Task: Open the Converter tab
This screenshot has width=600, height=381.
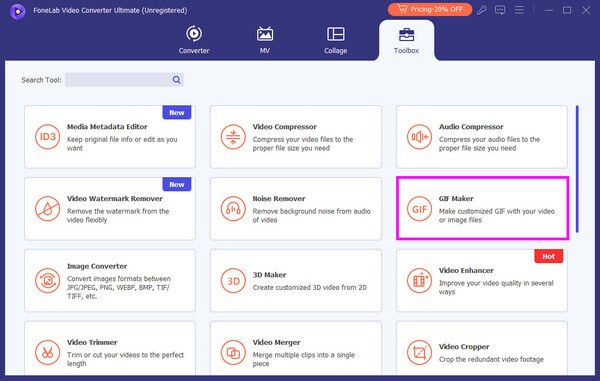Action: (x=194, y=40)
